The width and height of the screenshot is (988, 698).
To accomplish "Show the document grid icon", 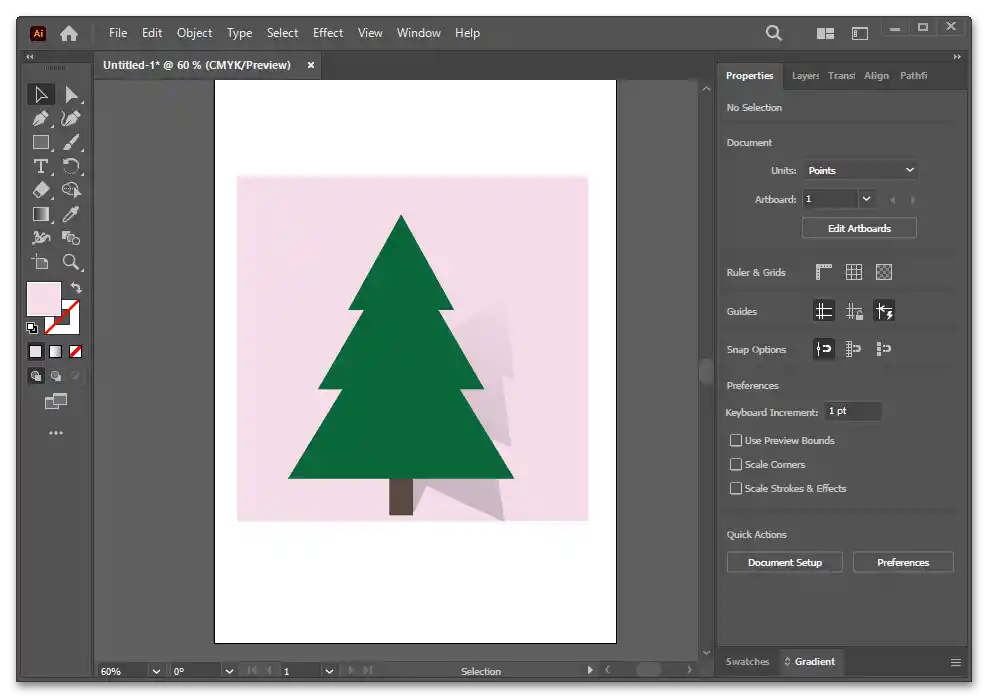I will click(854, 272).
